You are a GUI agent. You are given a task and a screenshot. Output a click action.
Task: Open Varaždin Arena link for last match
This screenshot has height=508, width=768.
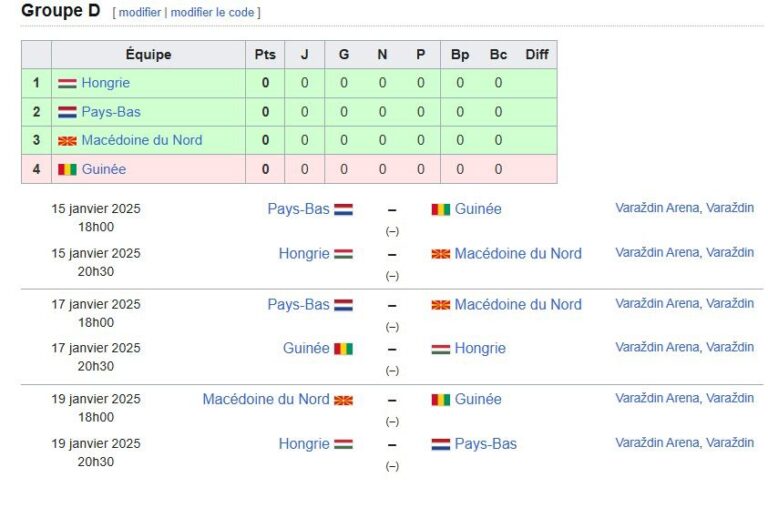coord(658,442)
